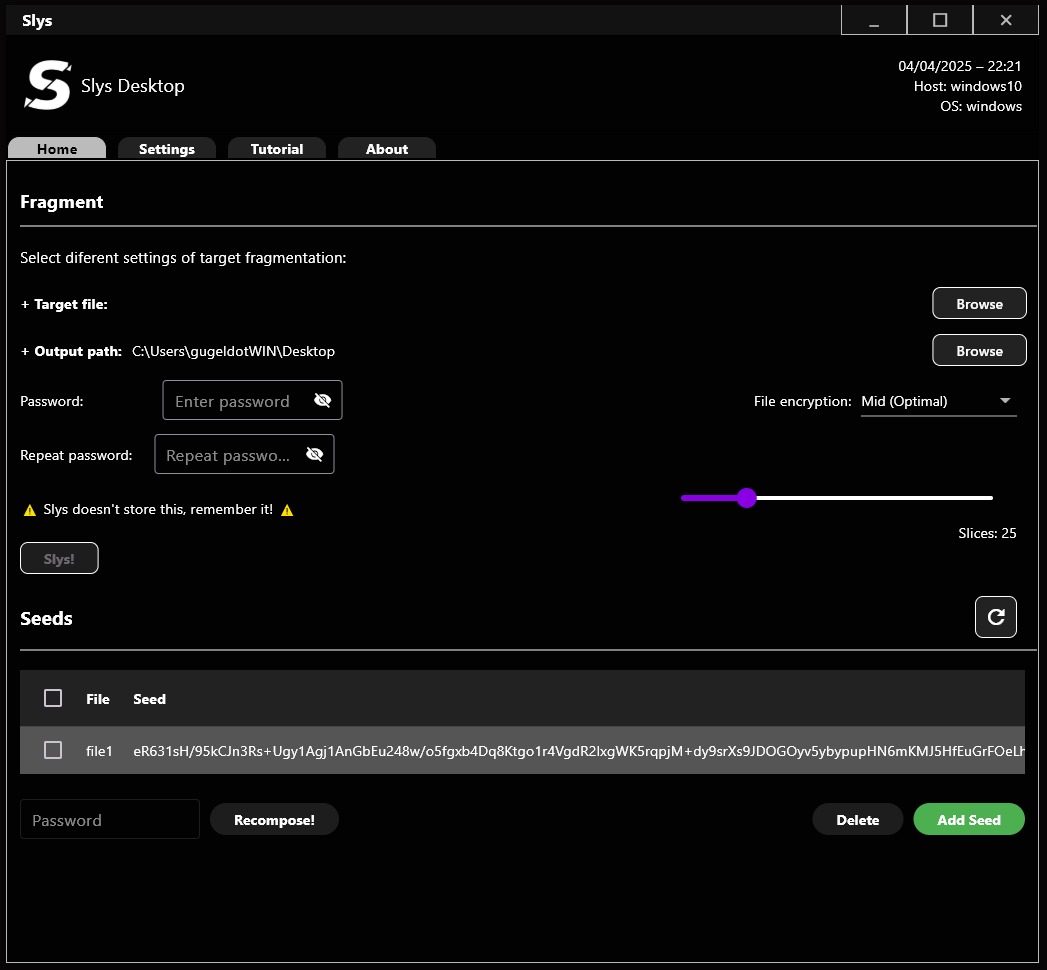The height and width of the screenshot is (970, 1047).
Task: Go to the About tab
Action: 386,149
